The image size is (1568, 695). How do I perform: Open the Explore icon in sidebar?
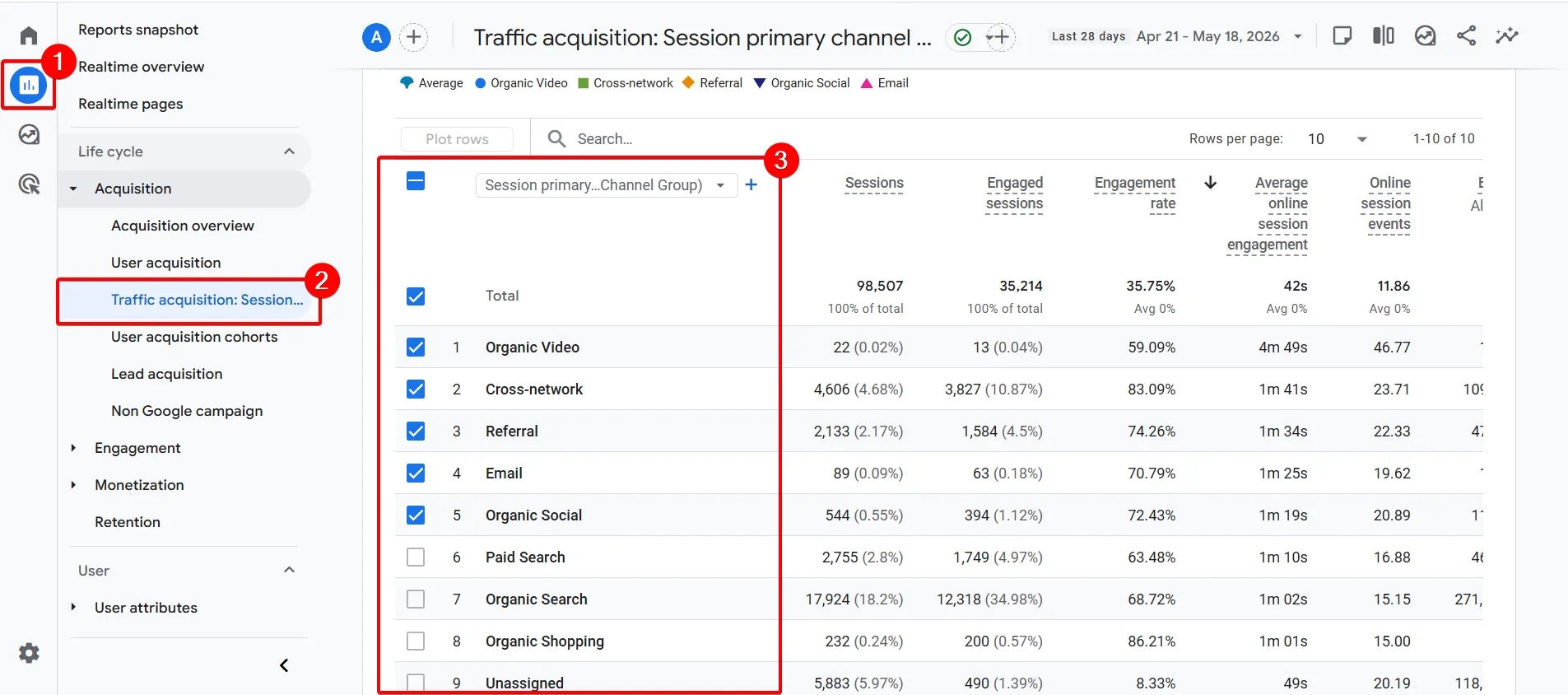tap(29, 134)
